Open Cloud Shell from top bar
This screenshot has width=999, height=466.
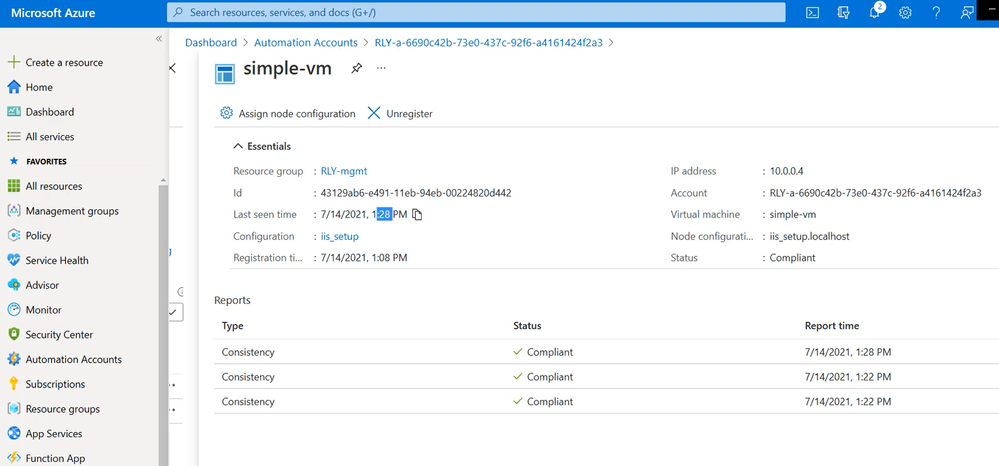pos(812,13)
